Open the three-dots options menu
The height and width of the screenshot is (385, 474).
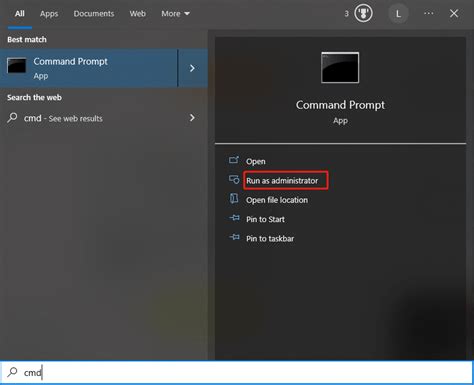coord(429,13)
